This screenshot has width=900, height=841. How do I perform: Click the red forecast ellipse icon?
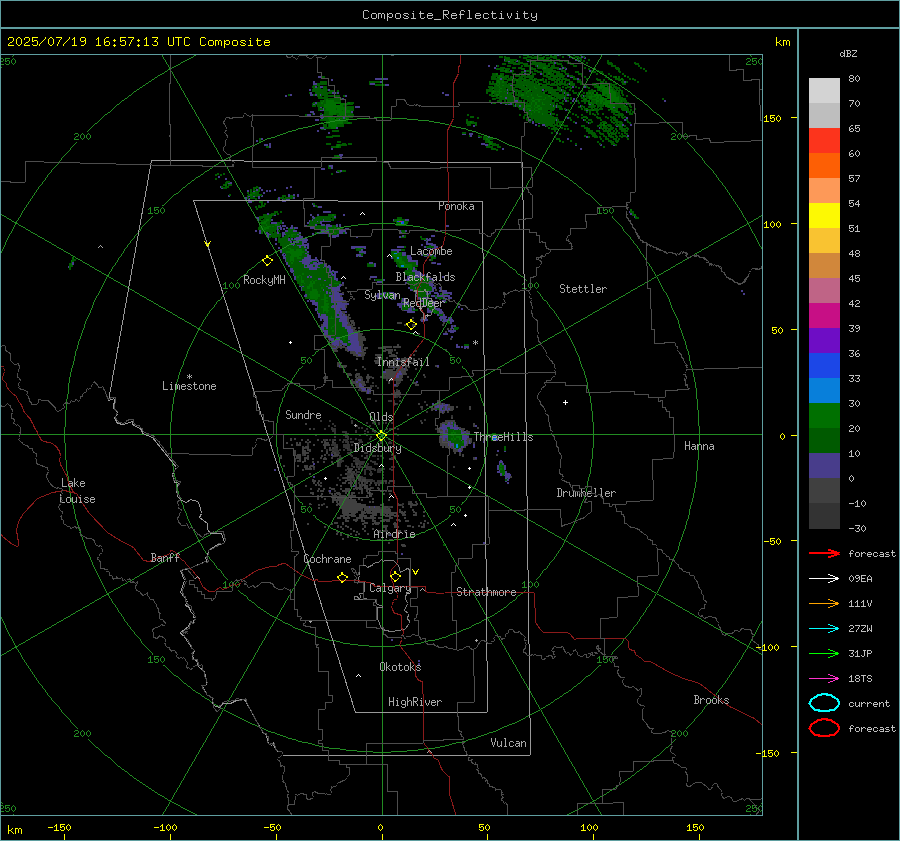pos(824,728)
